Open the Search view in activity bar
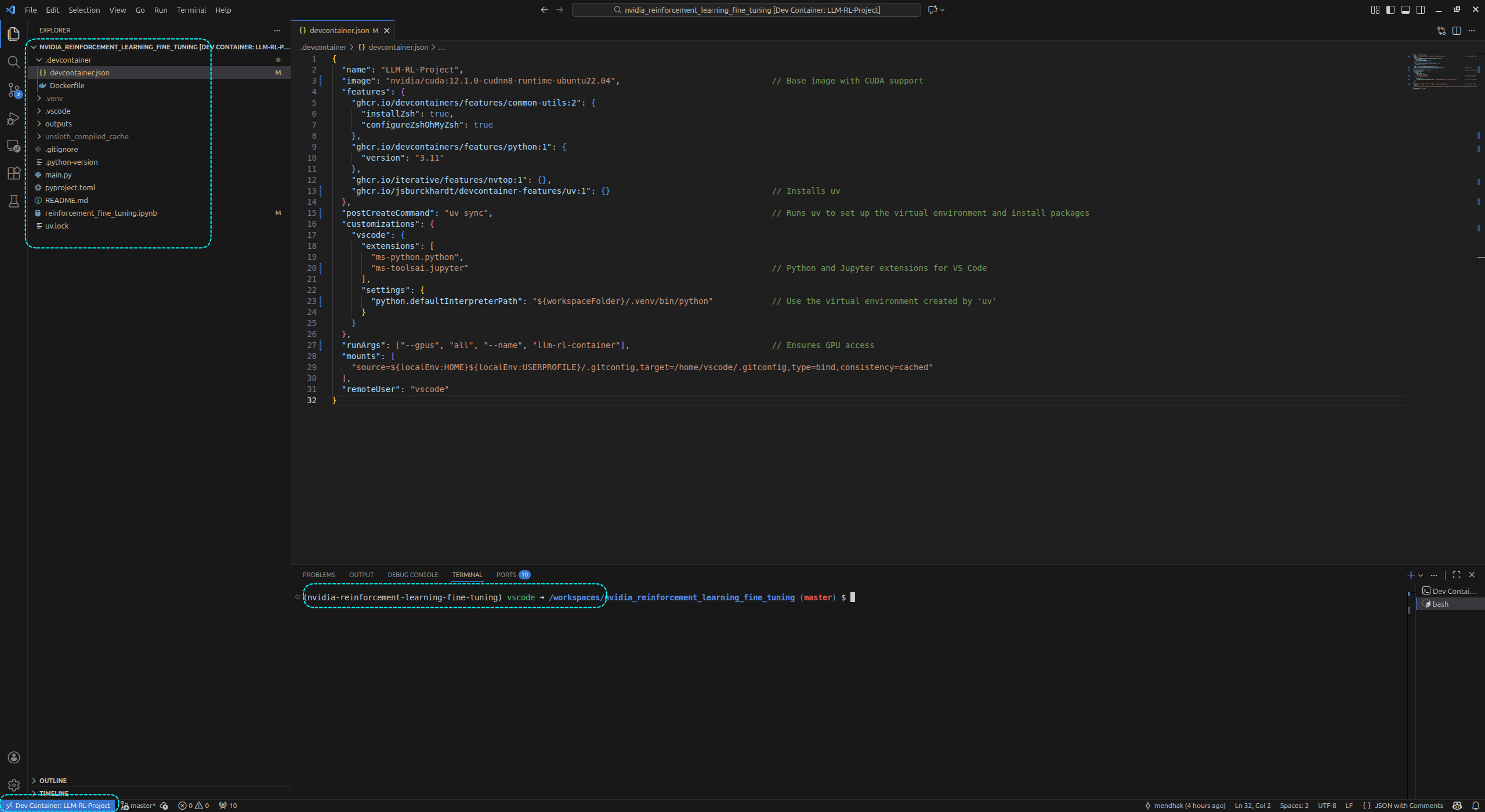The width and height of the screenshot is (1485, 812). click(13, 62)
